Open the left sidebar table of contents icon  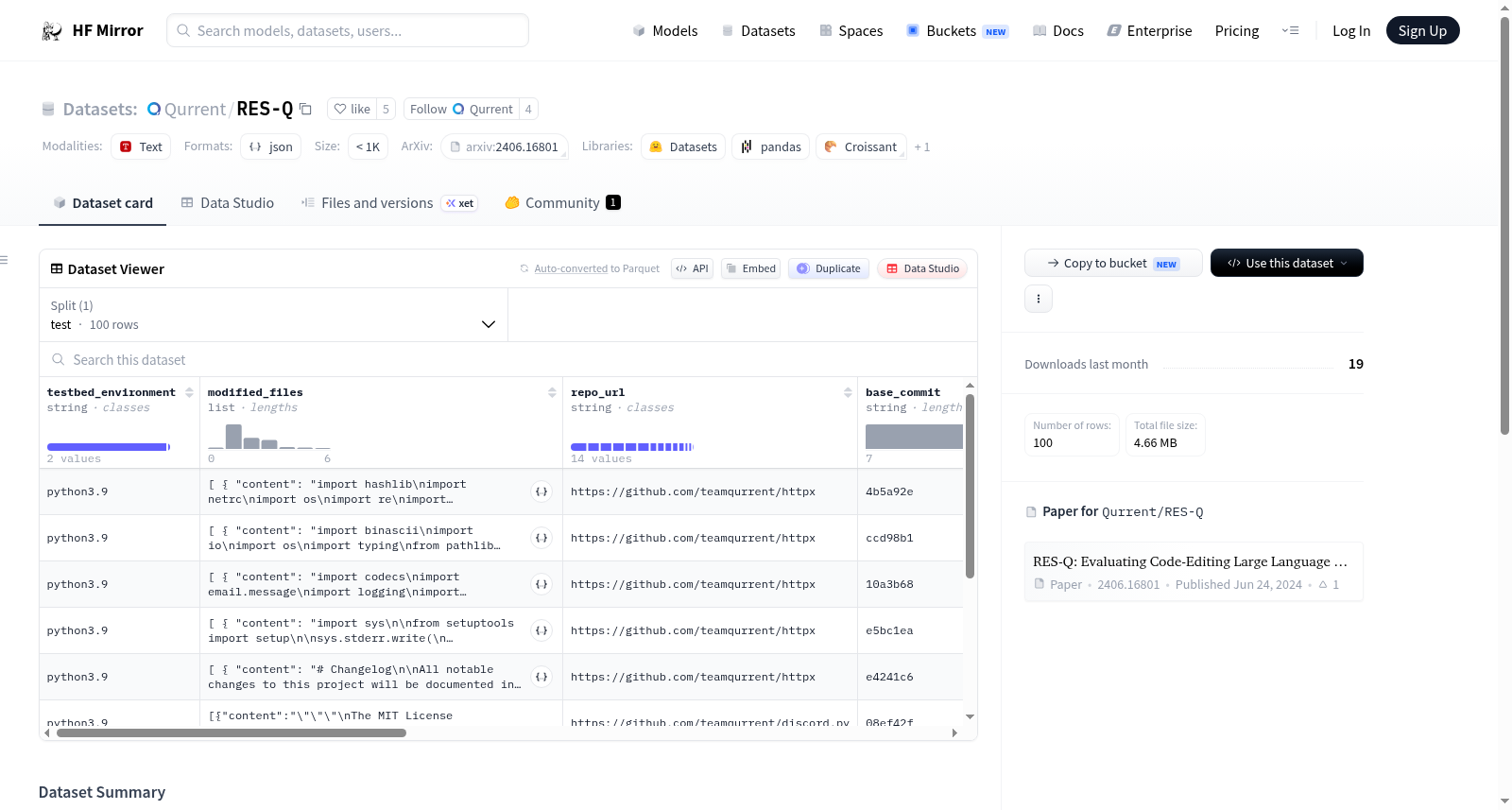[x=5, y=260]
